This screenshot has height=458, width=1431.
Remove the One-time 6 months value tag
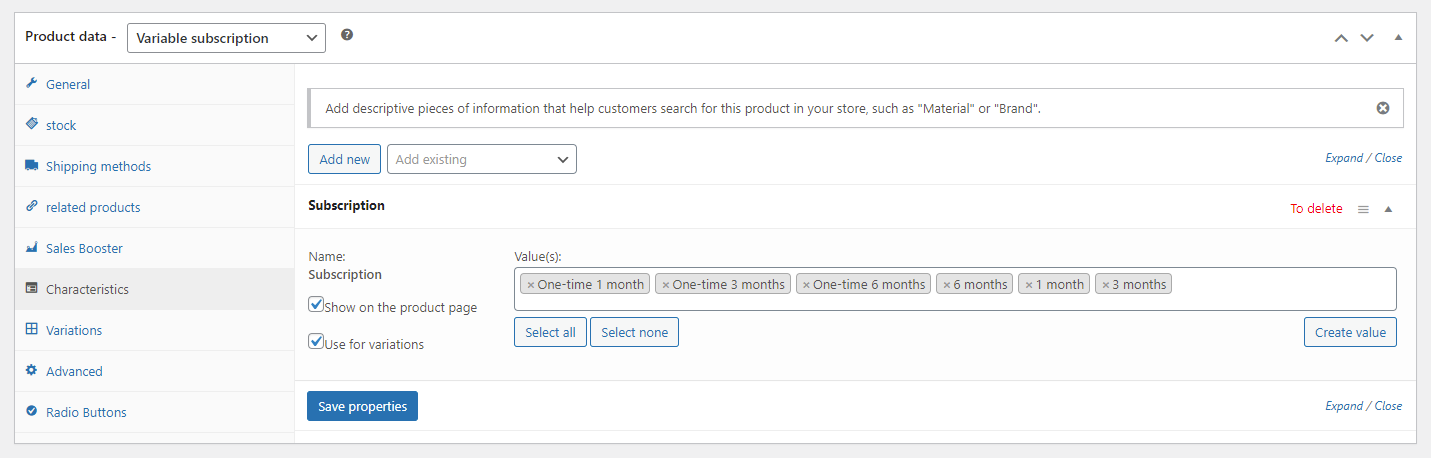(806, 285)
